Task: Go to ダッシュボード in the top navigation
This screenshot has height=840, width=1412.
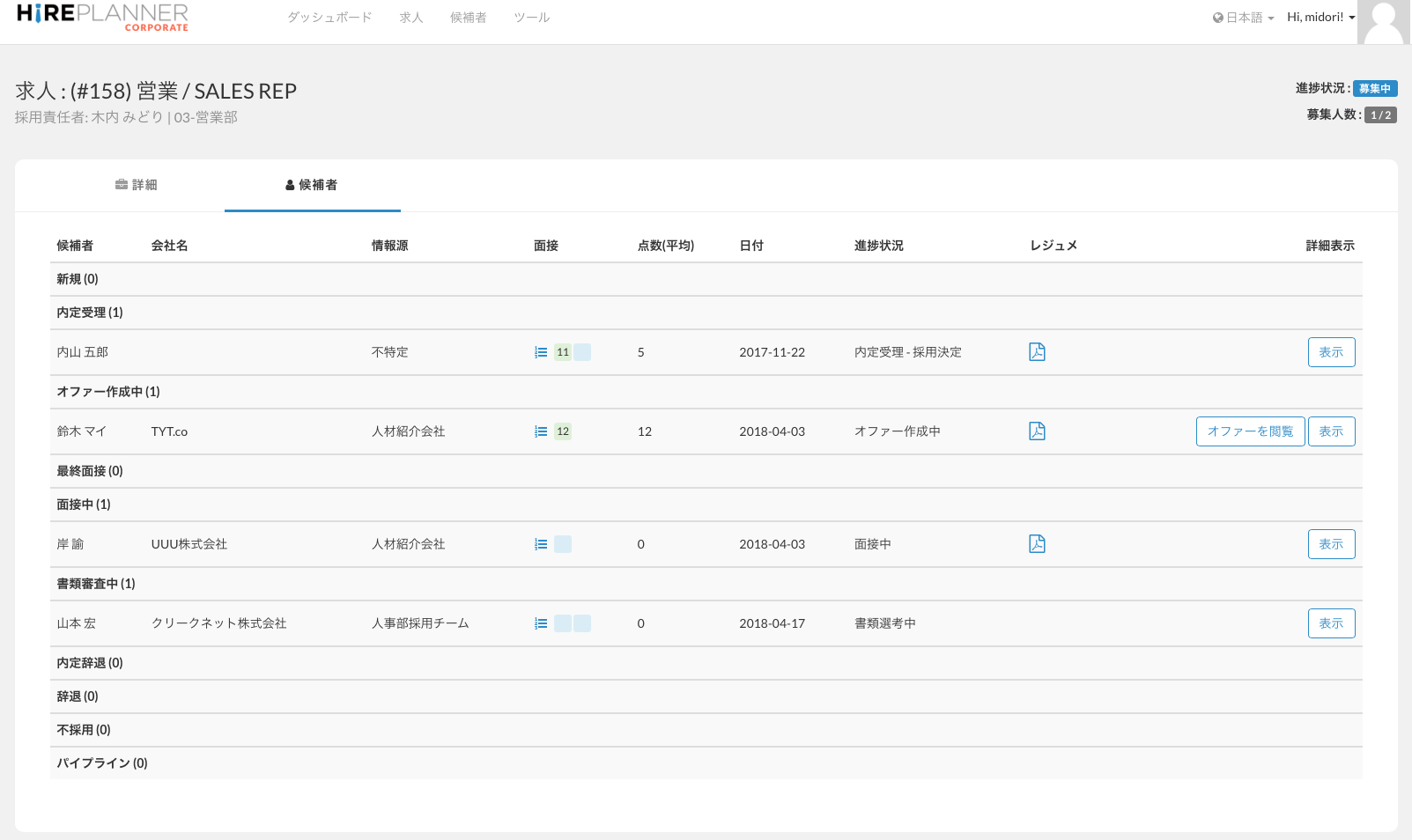Action: [329, 18]
